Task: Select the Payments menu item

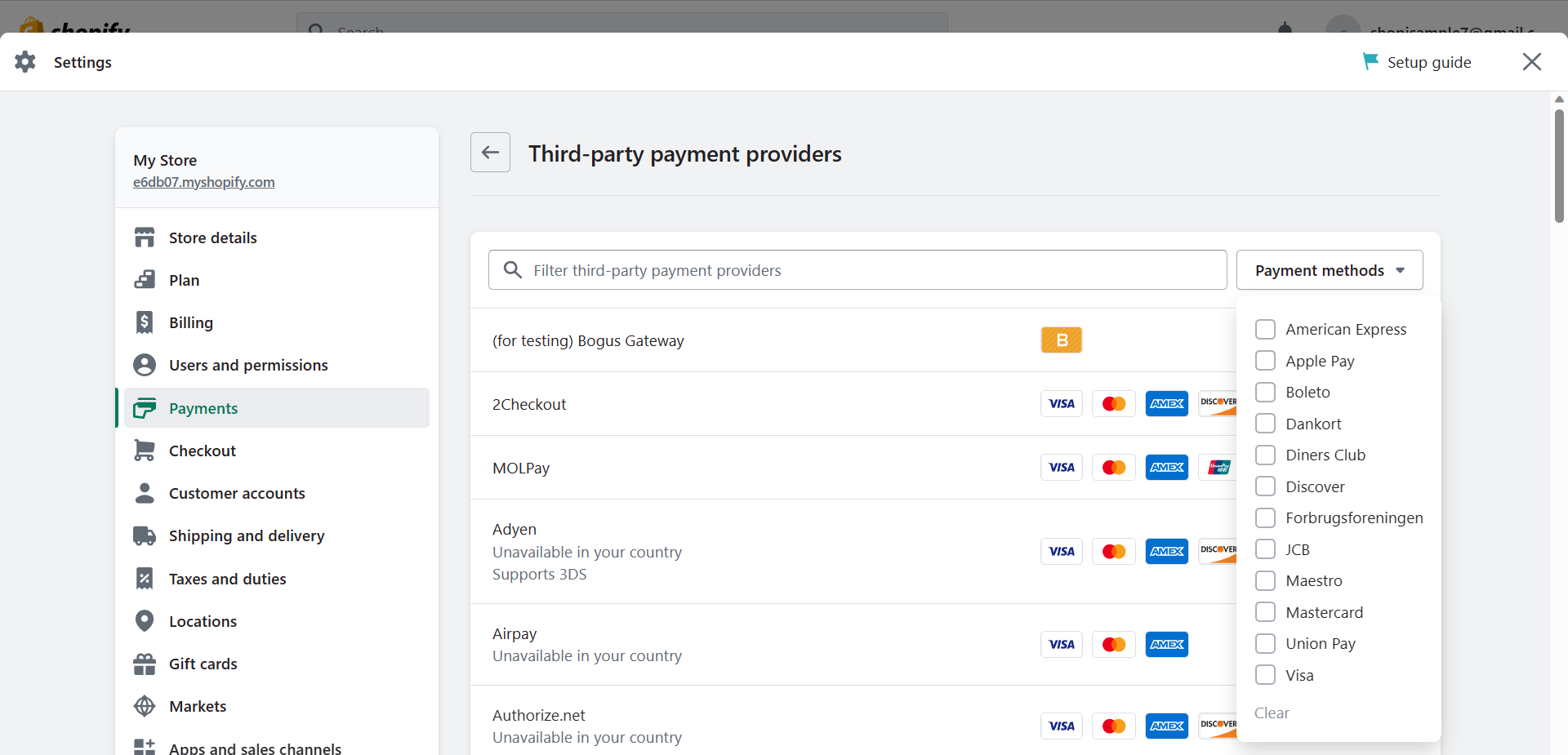Action: click(x=277, y=408)
